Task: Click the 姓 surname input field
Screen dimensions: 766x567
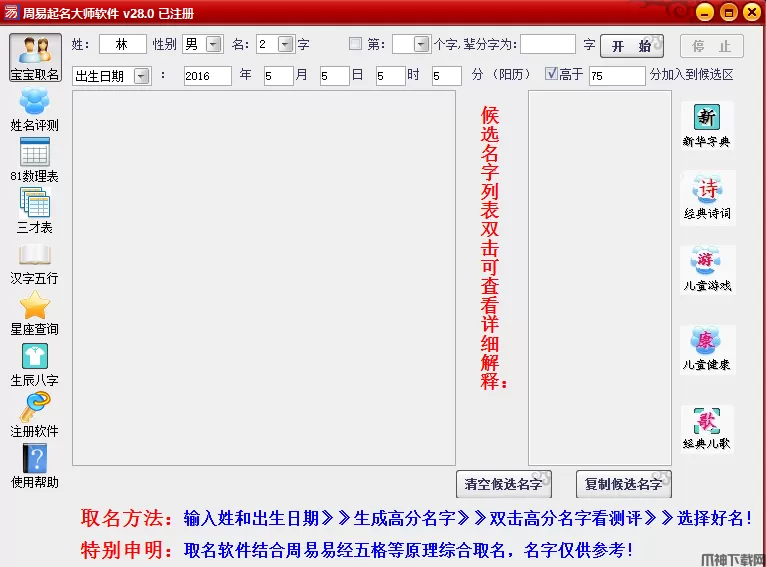Action: click(x=122, y=44)
